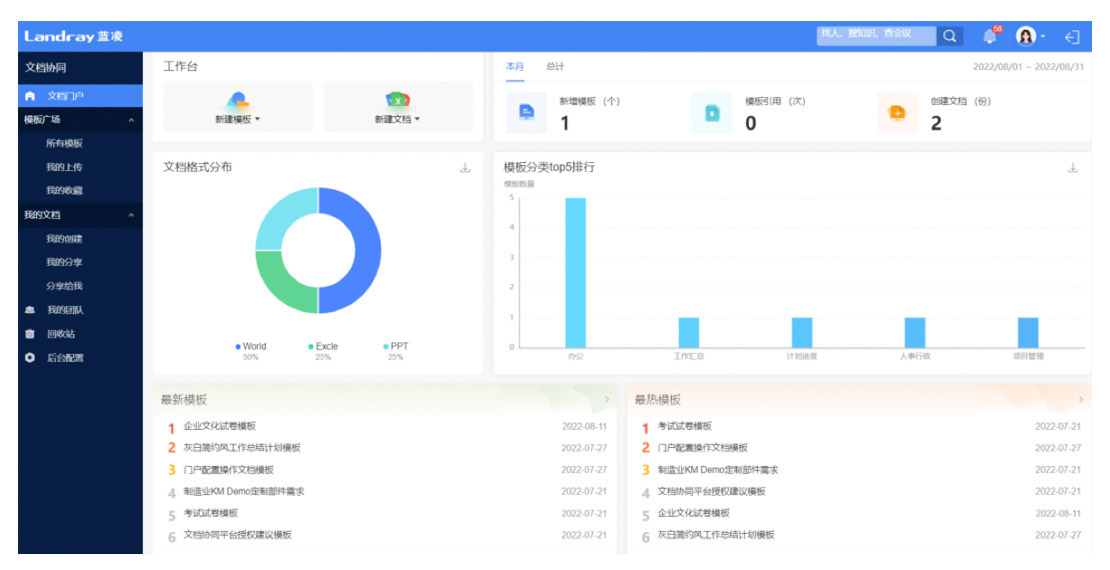Toggle PPT legend item in chart
The width and height of the screenshot is (1110, 570).
point(396,347)
